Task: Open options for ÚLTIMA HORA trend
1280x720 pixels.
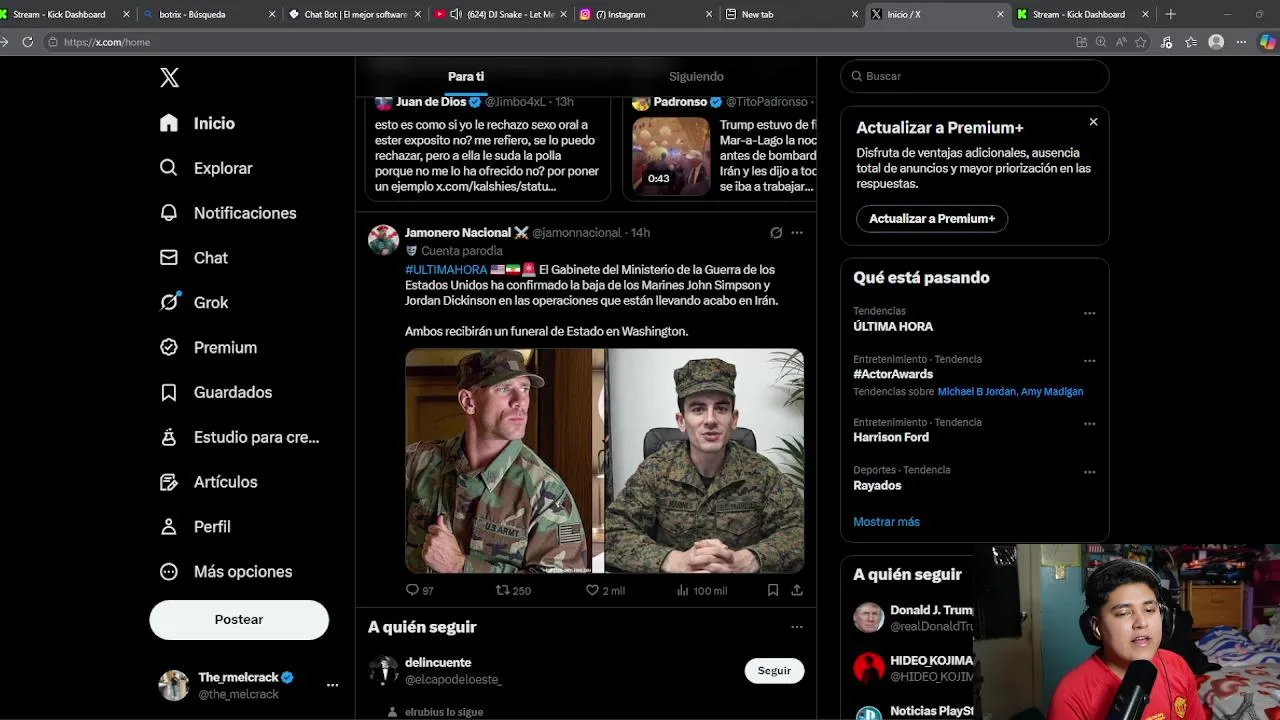Action: [1089, 313]
